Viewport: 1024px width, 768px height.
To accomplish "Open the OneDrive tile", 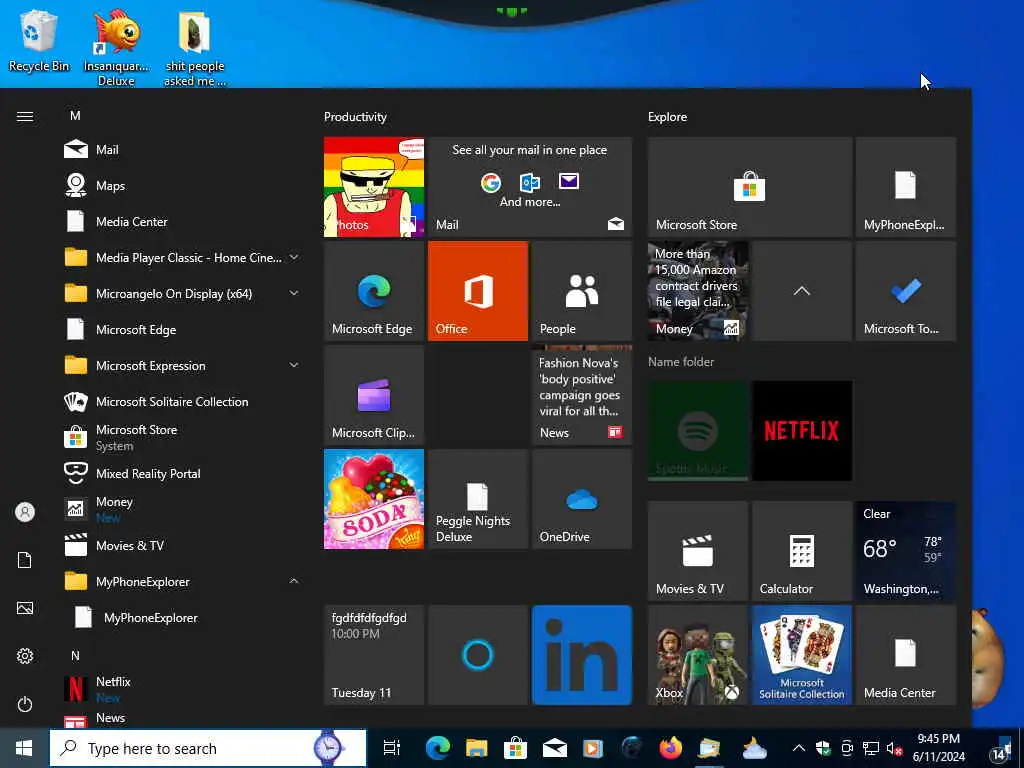I will [582, 499].
